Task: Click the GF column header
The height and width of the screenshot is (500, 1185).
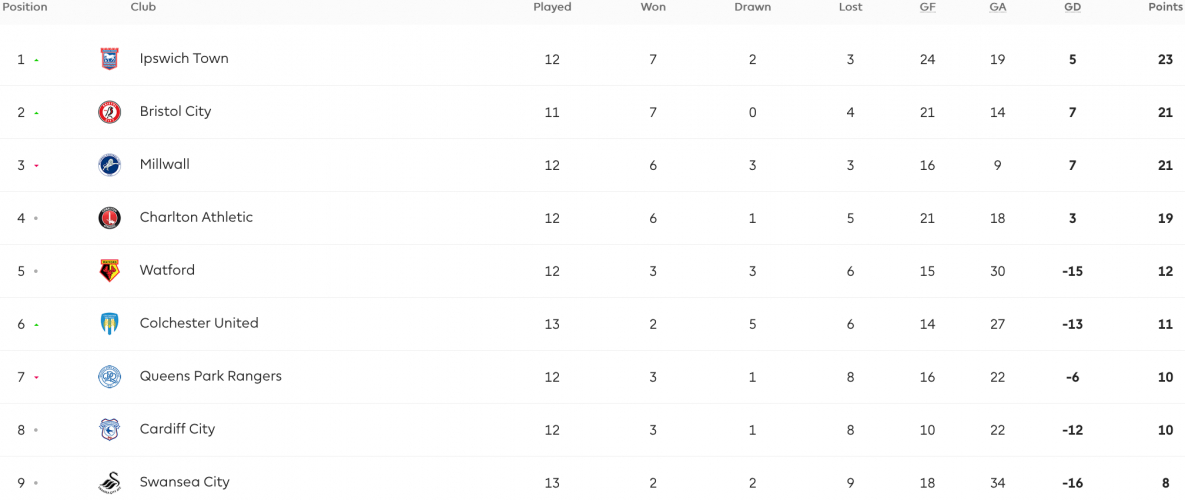Action: pyautogui.click(x=927, y=7)
